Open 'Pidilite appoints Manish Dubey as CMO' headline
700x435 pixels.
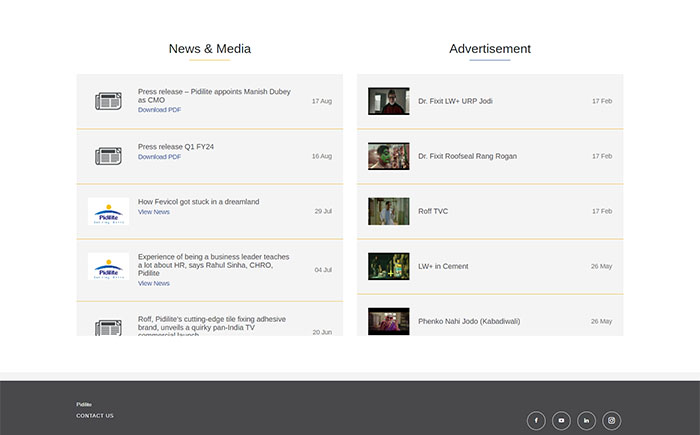[x=214, y=96]
